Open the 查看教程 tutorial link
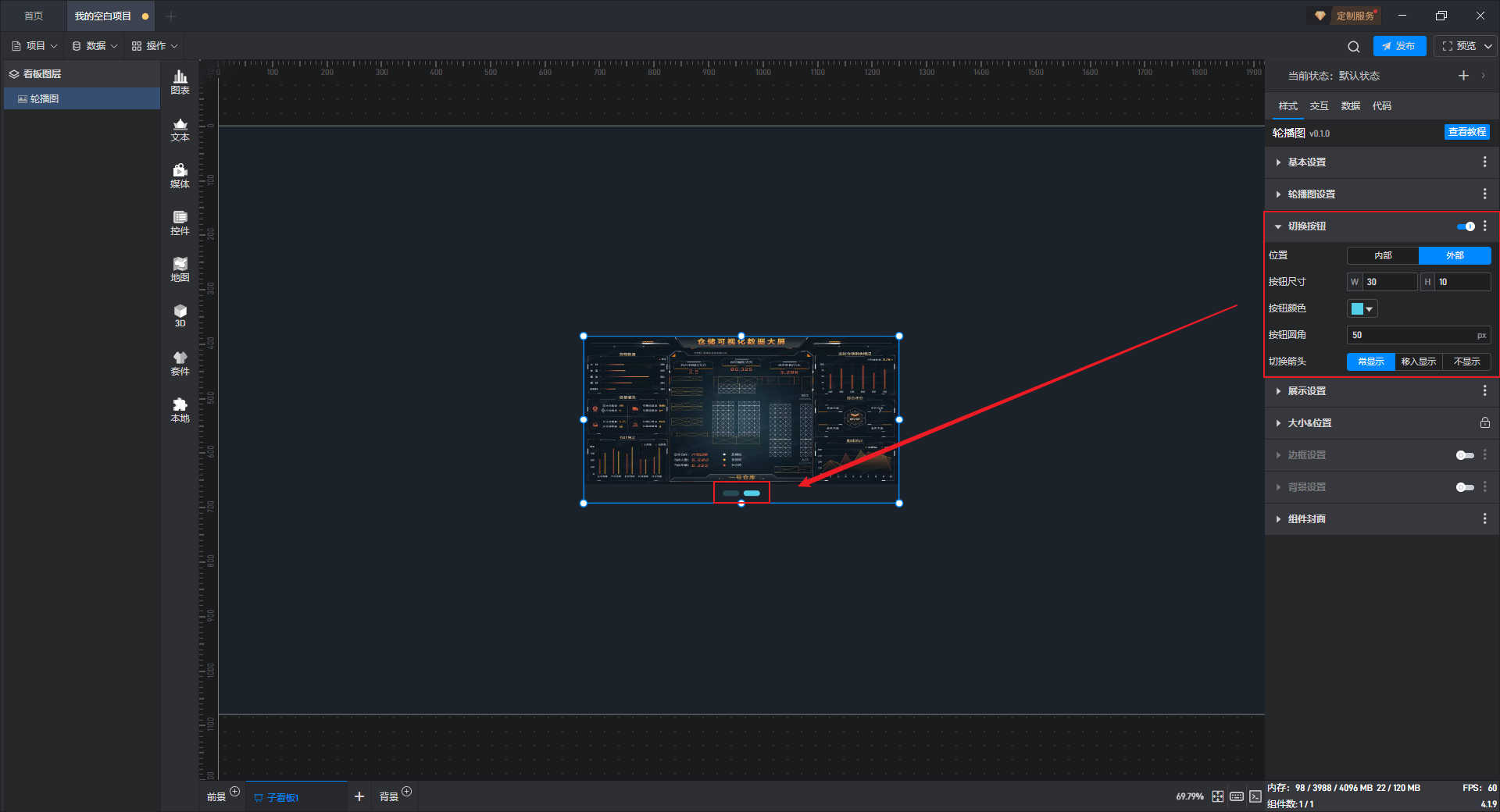This screenshot has height=812, width=1500. pos(1466,132)
